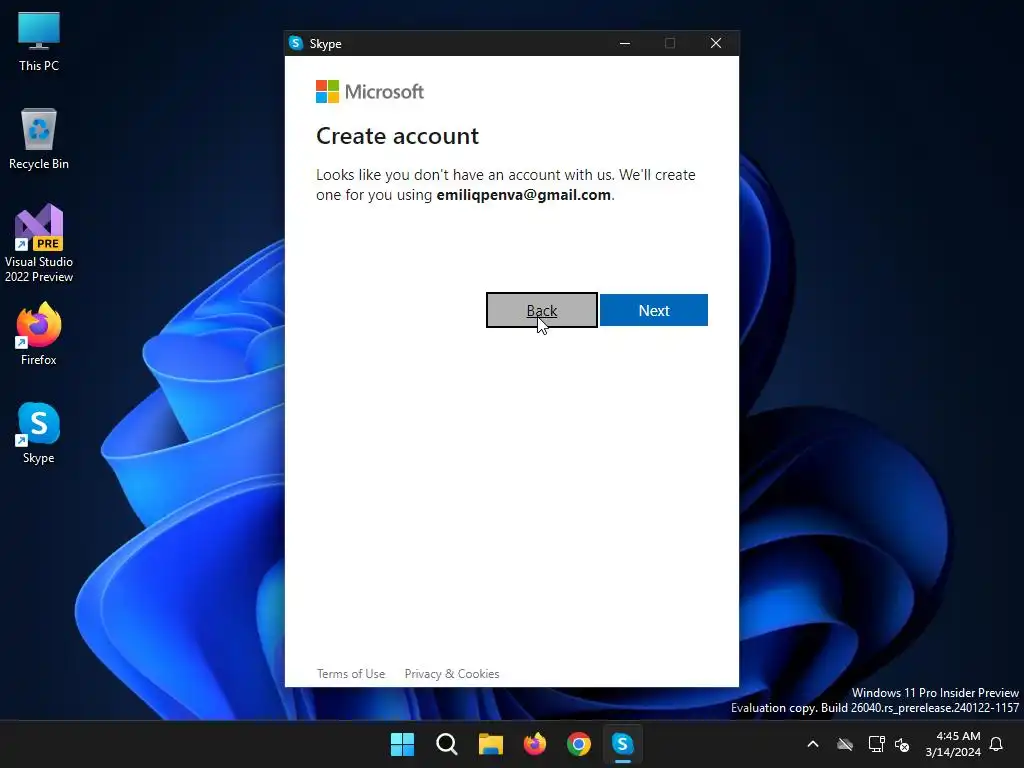
Task: Open File Explorer from the taskbar
Action: point(490,744)
